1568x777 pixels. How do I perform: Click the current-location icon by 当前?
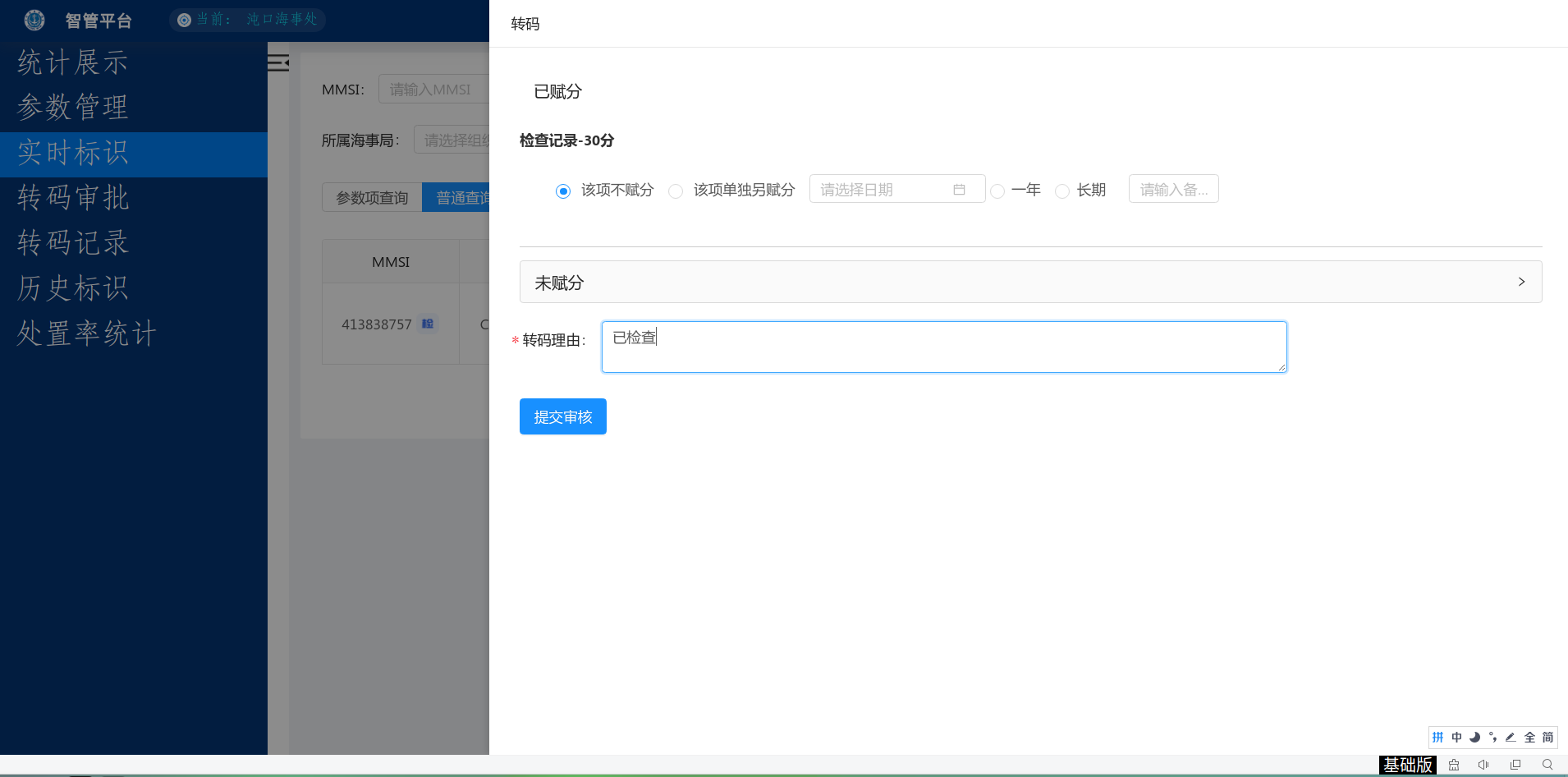pos(185,20)
